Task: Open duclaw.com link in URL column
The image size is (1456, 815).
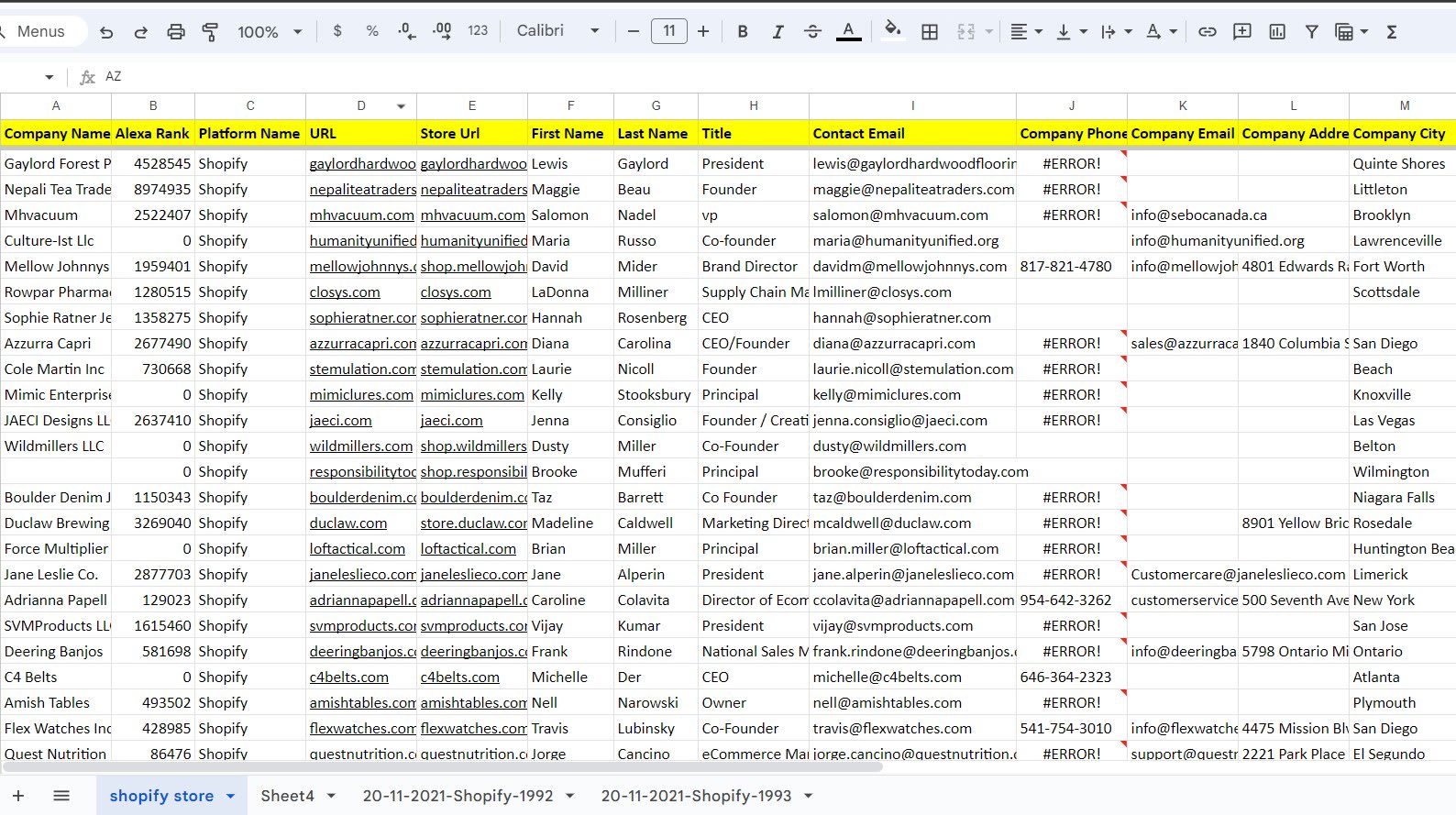Action: (x=347, y=523)
